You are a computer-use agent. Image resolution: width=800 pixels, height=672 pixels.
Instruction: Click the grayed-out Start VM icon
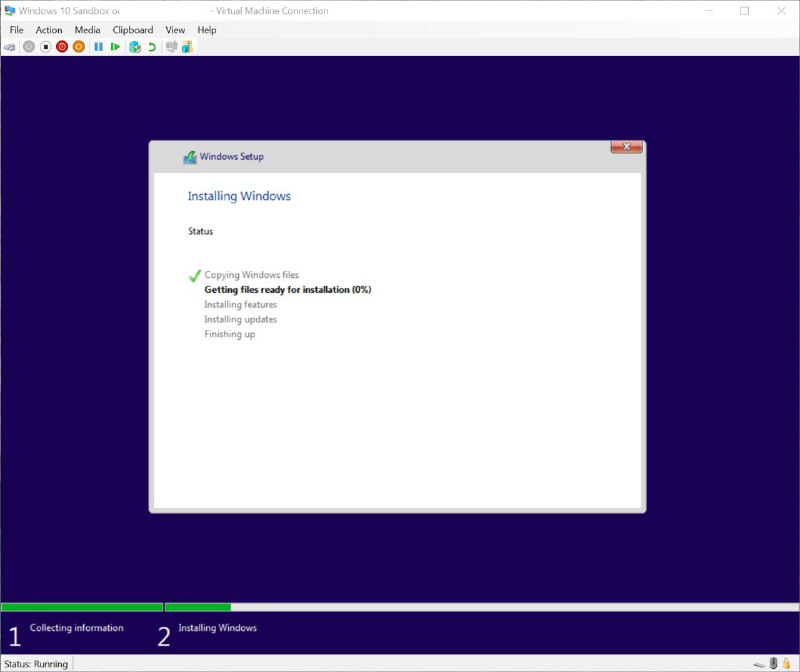(x=29, y=47)
